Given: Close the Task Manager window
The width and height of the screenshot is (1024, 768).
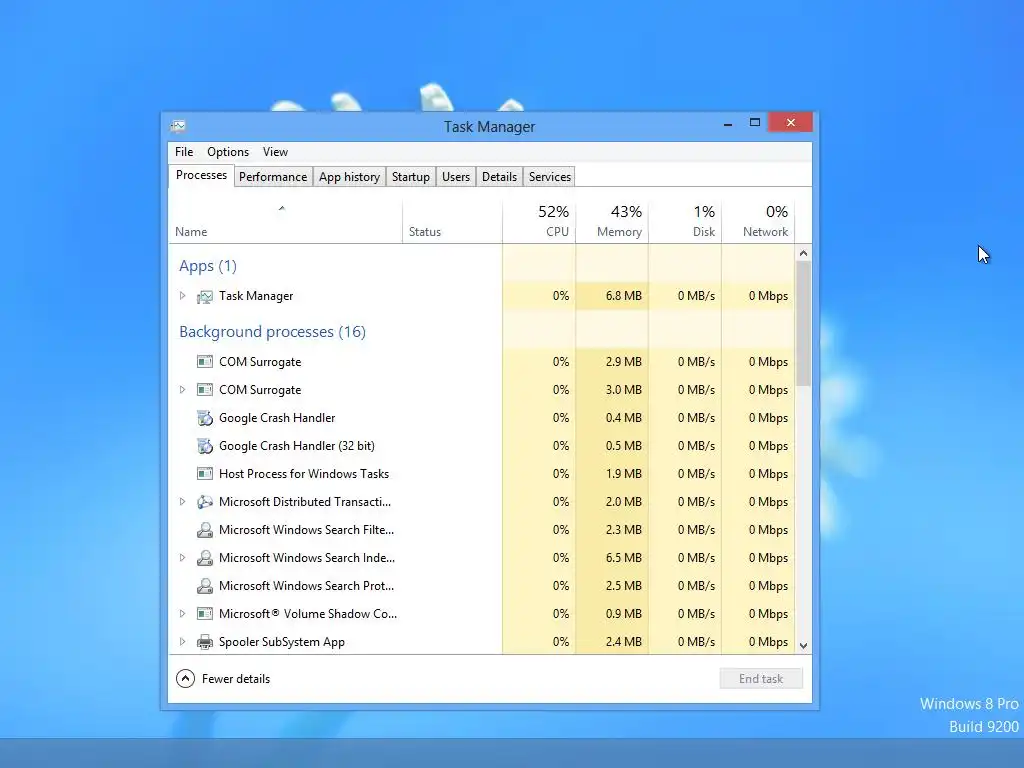Looking at the screenshot, I should point(790,123).
